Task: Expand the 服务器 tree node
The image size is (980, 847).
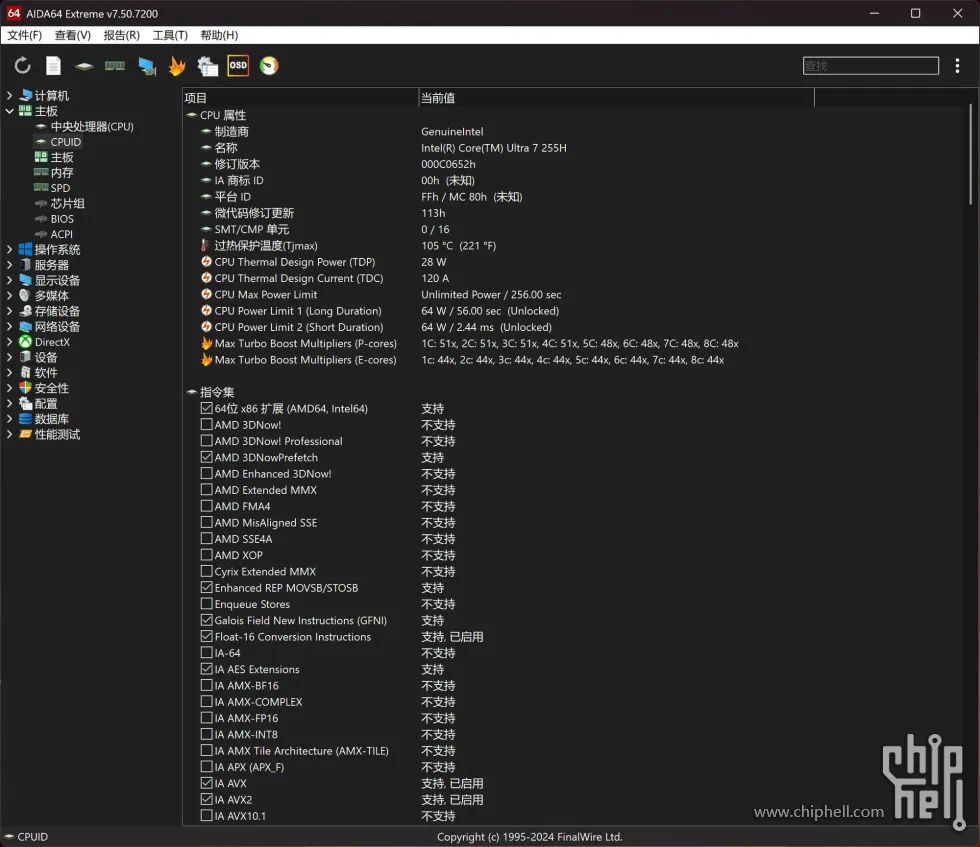Action: click(x=9, y=265)
